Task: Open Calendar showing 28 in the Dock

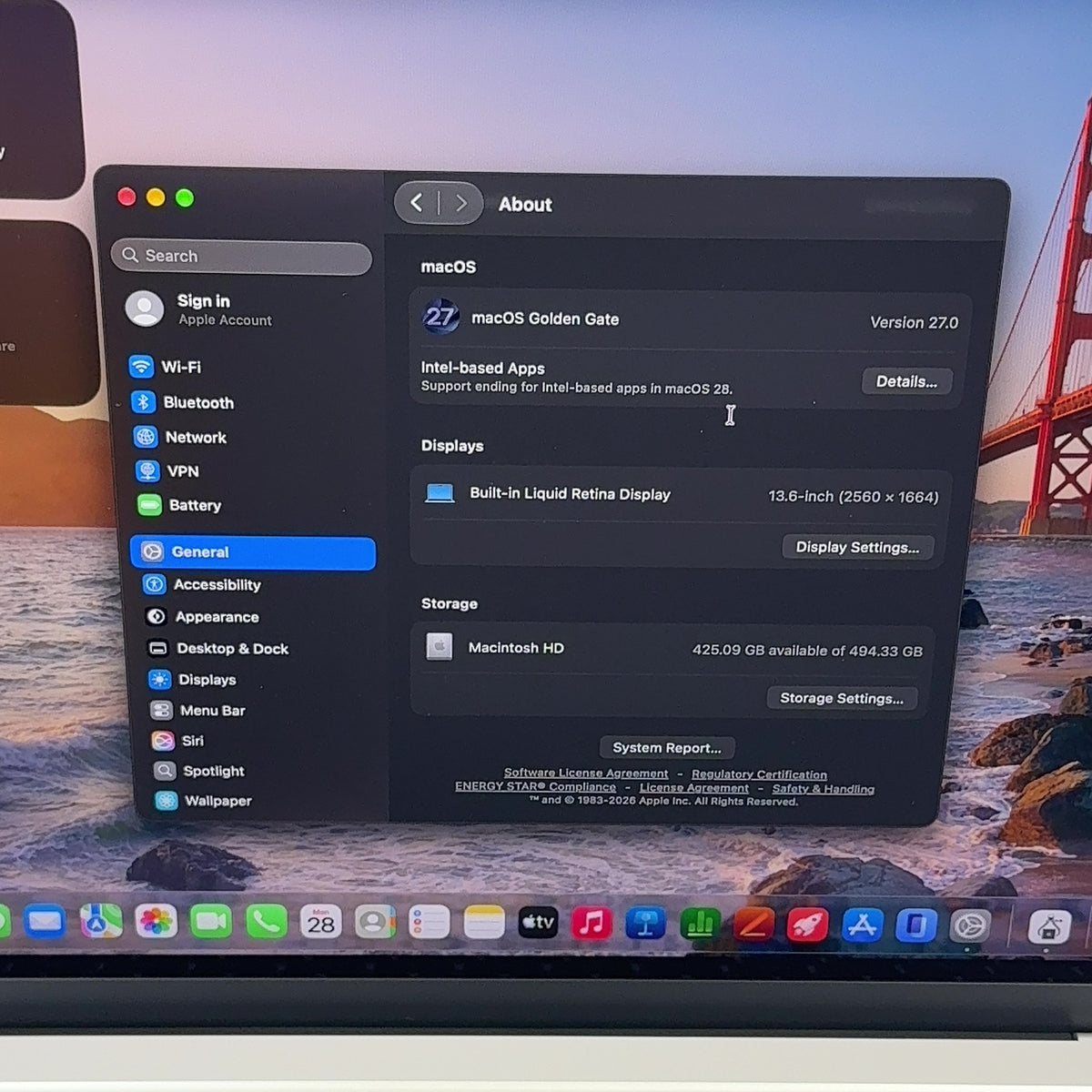Action: (x=320, y=923)
